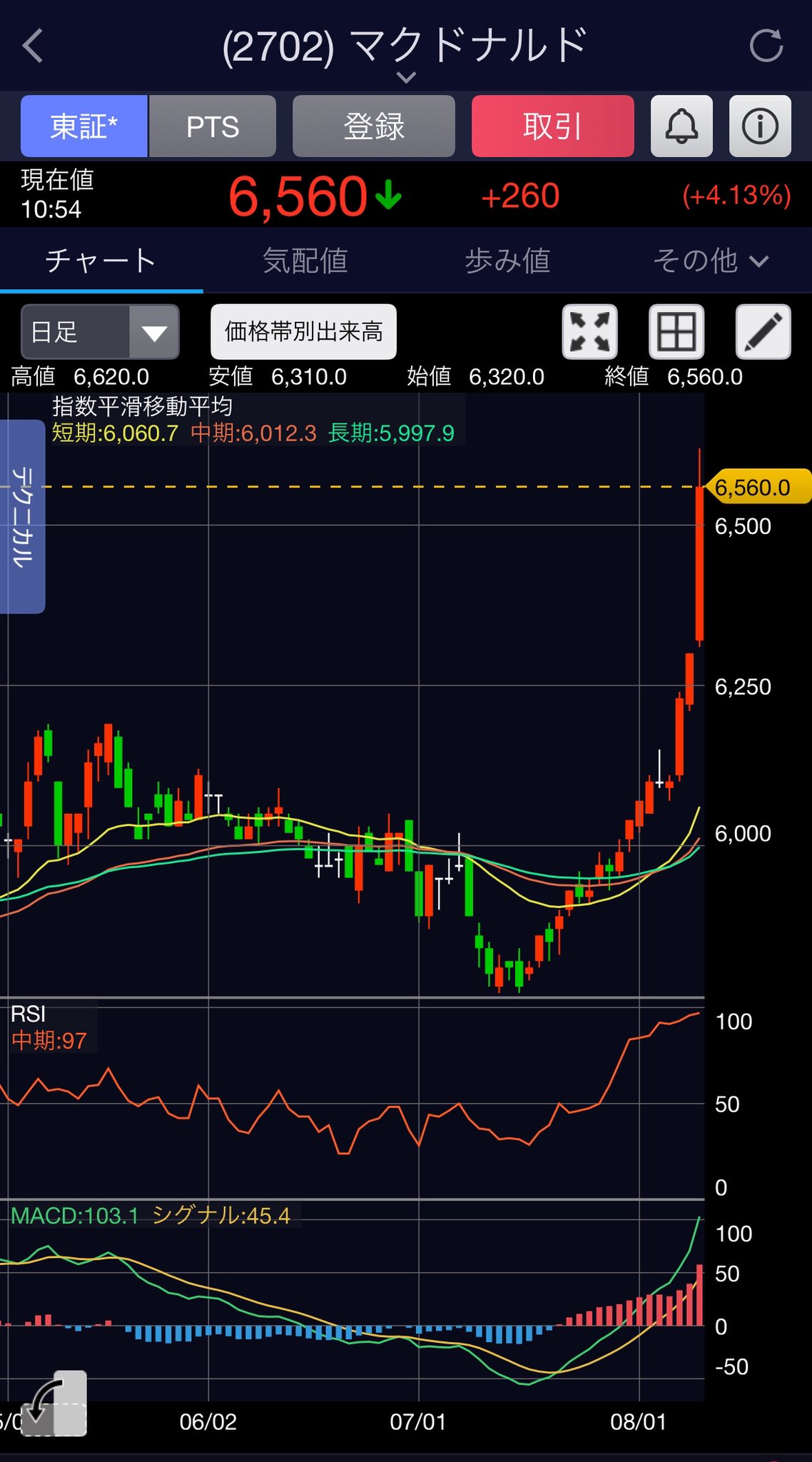Open the stock information icon
Viewport: 812px width, 1462px height.
[x=760, y=126]
